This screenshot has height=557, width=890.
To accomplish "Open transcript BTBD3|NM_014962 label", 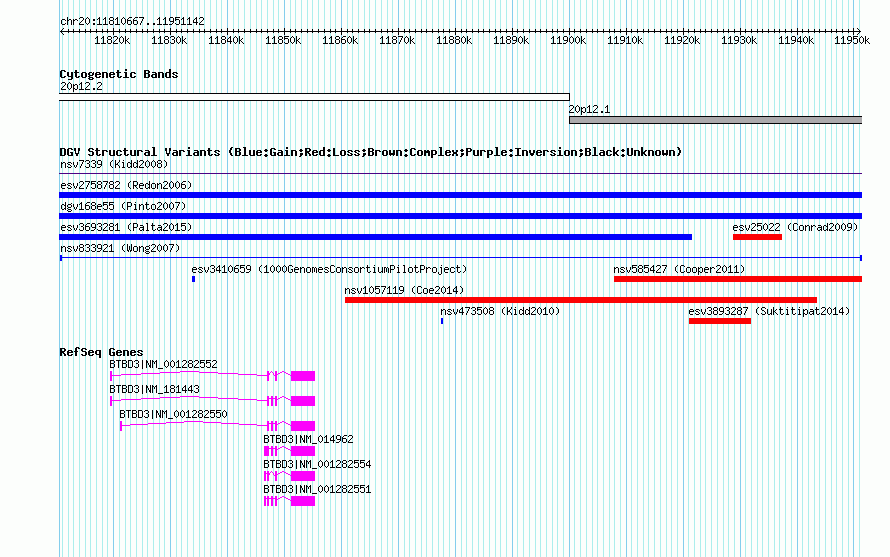I will click(x=308, y=439).
